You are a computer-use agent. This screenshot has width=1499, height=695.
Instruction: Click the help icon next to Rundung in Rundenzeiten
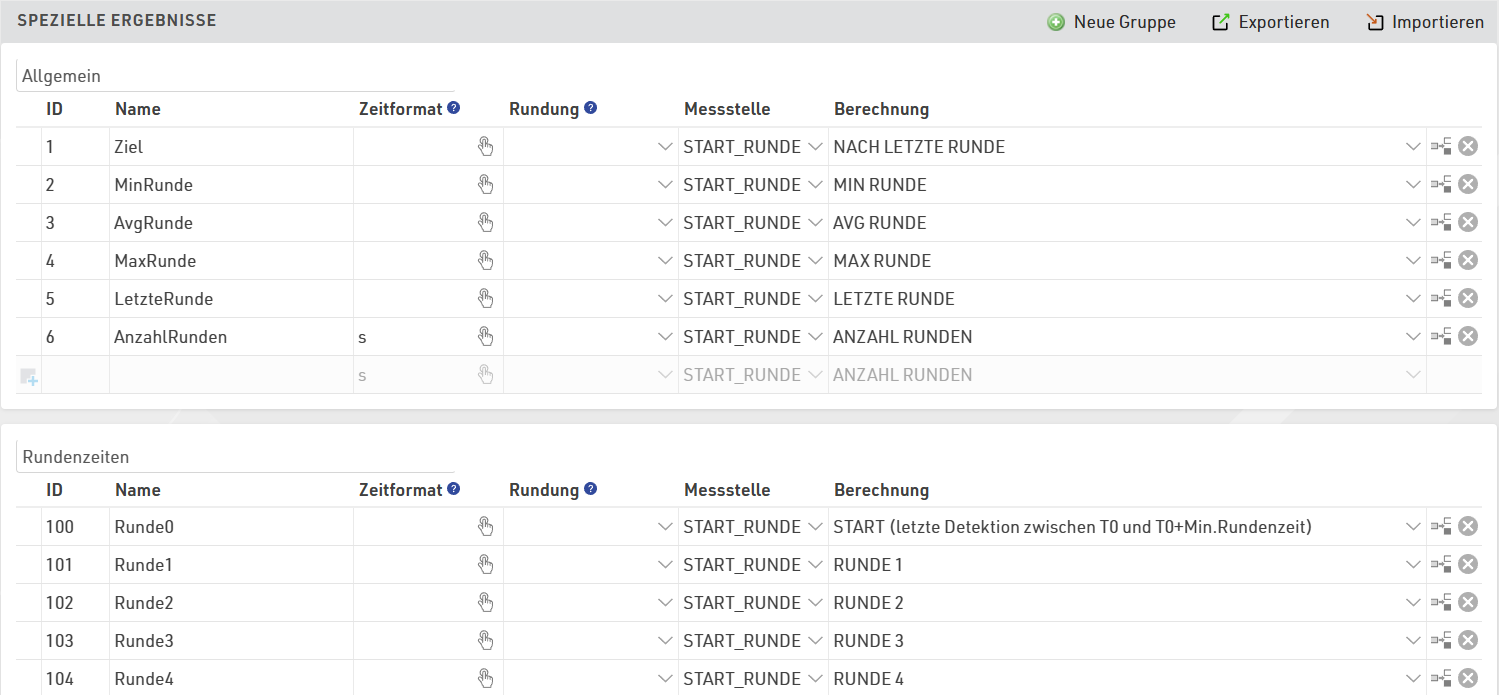point(590,489)
